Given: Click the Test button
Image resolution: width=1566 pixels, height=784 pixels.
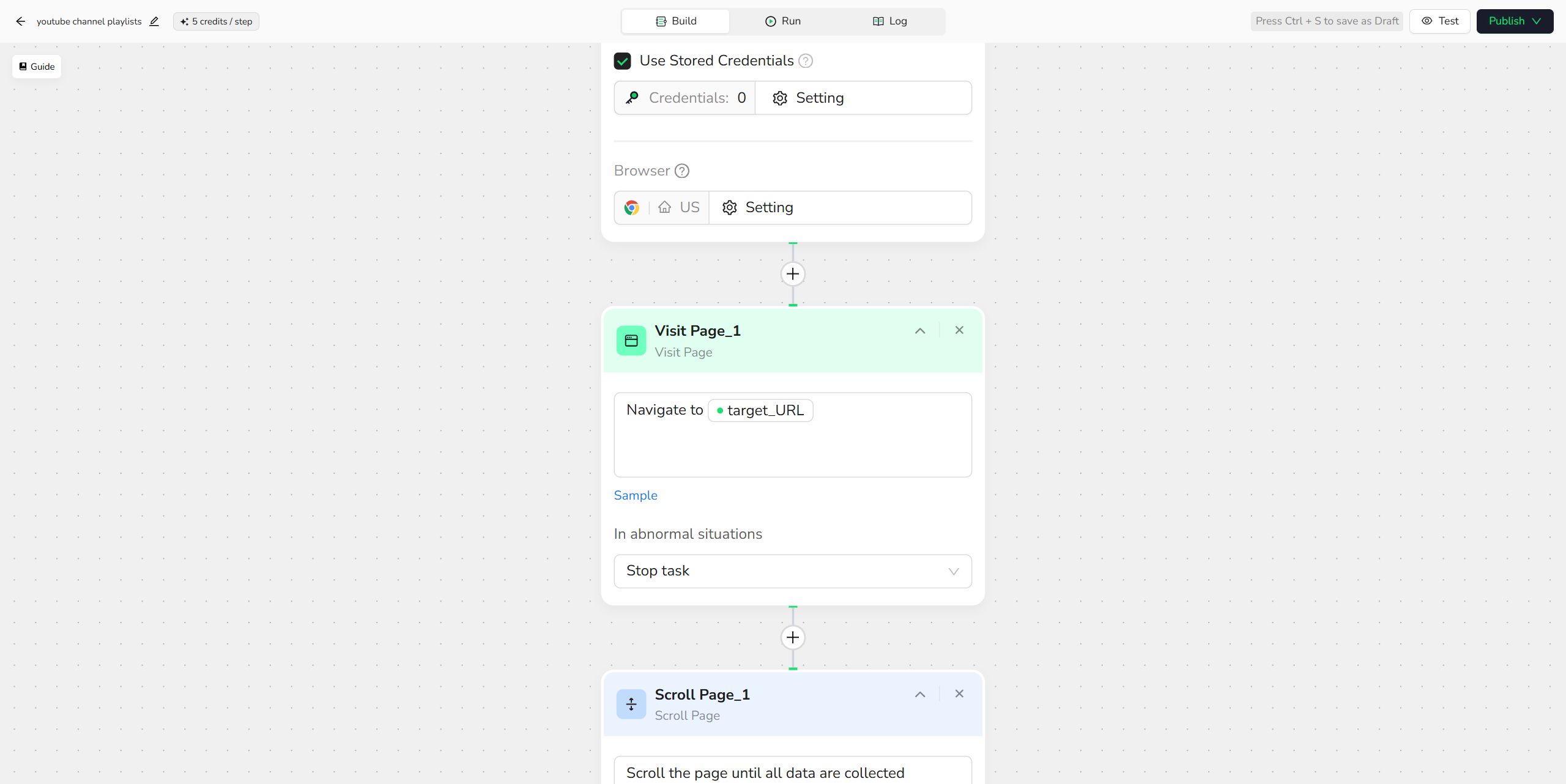Looking at the screenshot, I should pyautogui.click(x=1440, y=21).
